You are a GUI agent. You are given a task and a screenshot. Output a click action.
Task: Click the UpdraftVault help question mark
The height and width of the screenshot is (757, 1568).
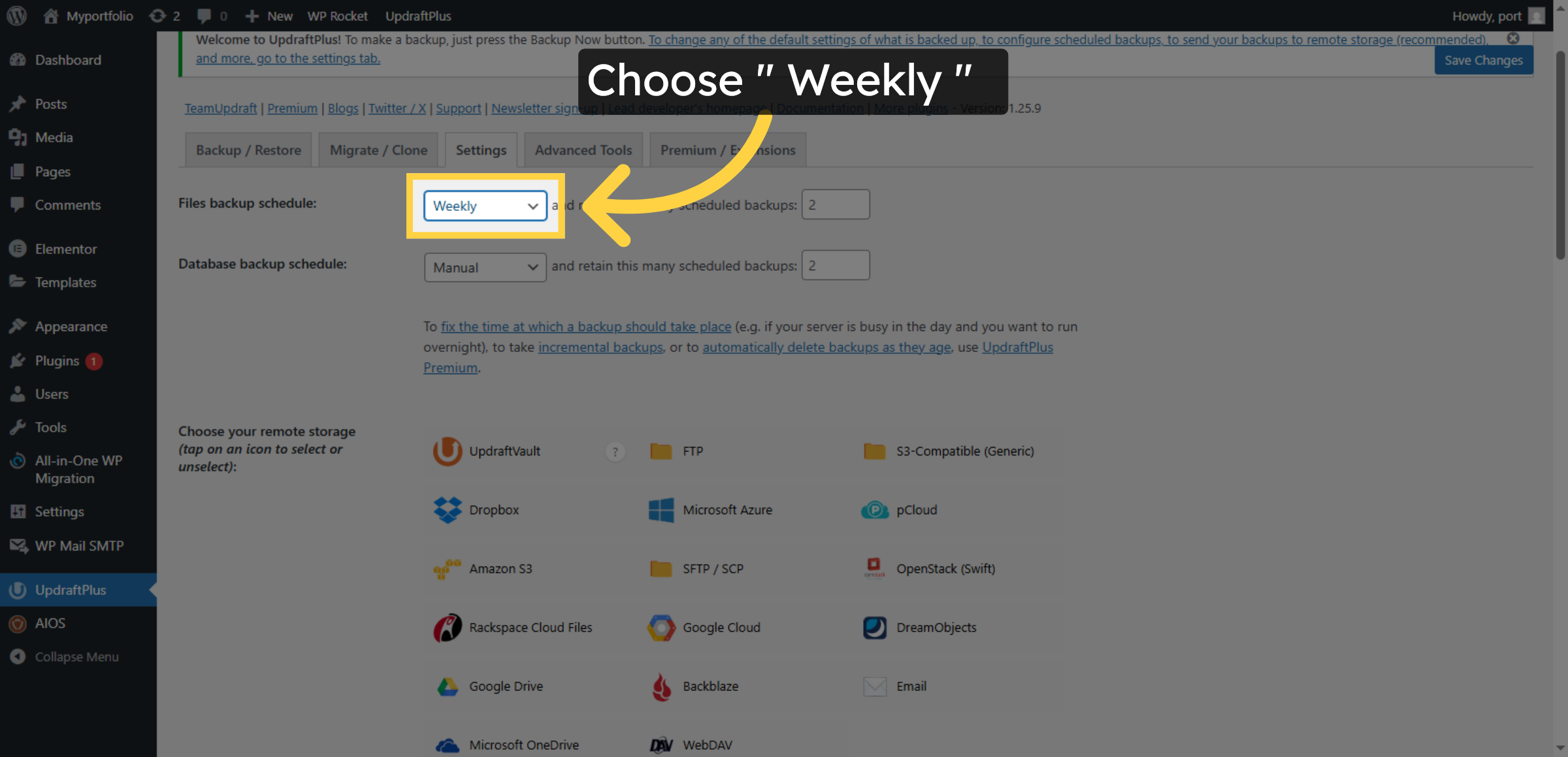click(615, 451)
